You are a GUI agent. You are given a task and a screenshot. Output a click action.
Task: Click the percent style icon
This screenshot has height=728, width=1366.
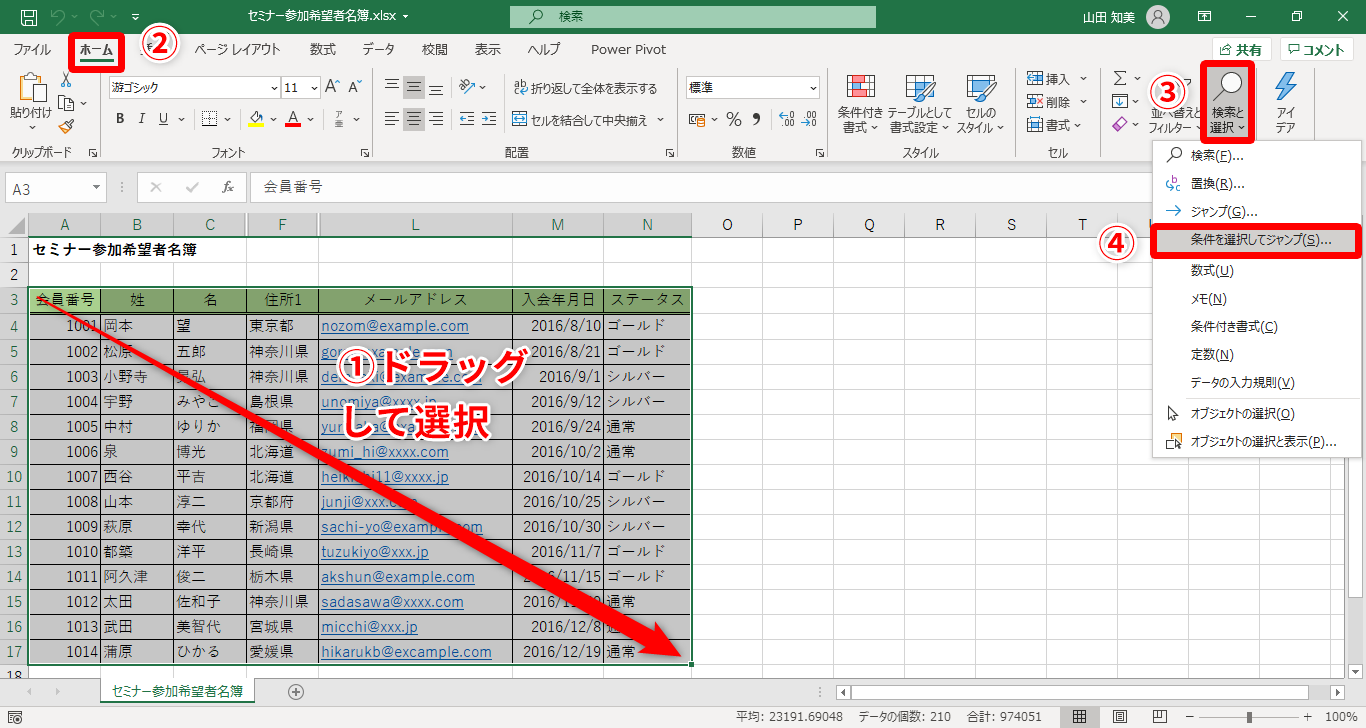click(733, 119)
